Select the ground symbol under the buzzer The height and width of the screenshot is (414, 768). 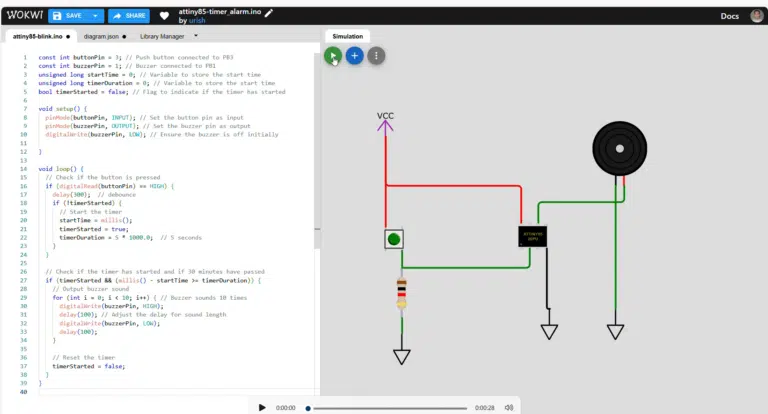[x=615, y=332]
